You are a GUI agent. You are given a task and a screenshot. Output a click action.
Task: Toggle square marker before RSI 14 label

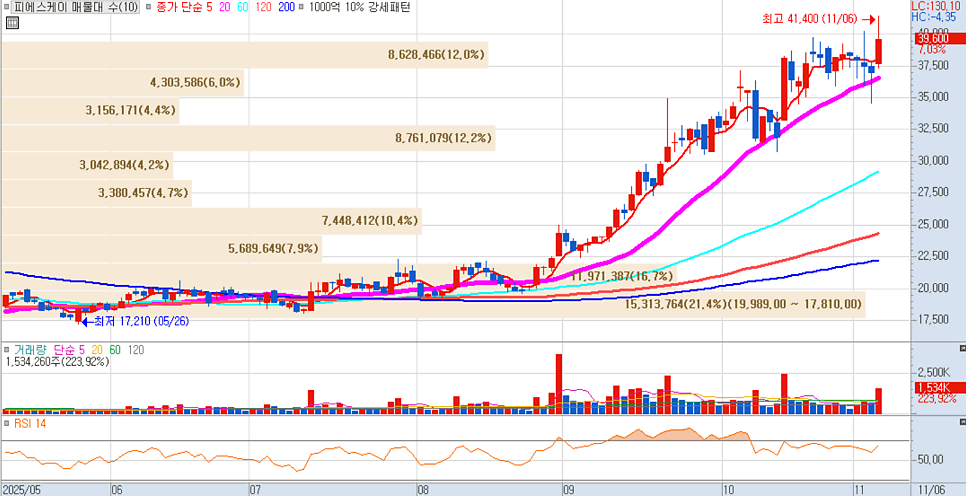point(8,424)
